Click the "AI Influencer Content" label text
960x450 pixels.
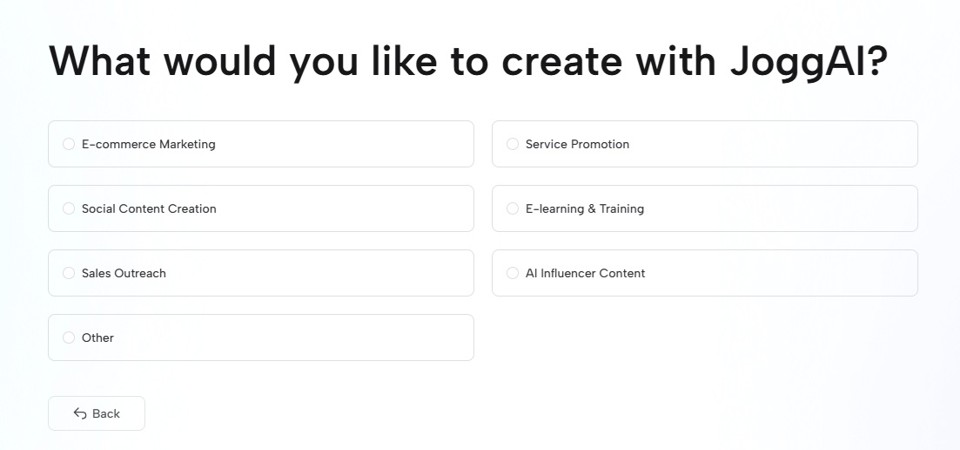click(585, 273)
